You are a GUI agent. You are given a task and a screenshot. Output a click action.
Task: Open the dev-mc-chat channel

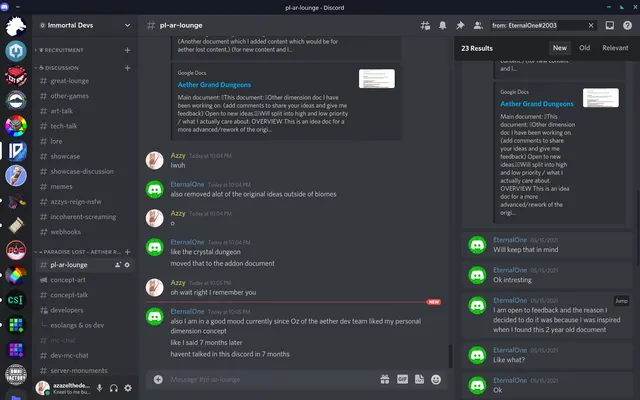[x=85, y=356]
